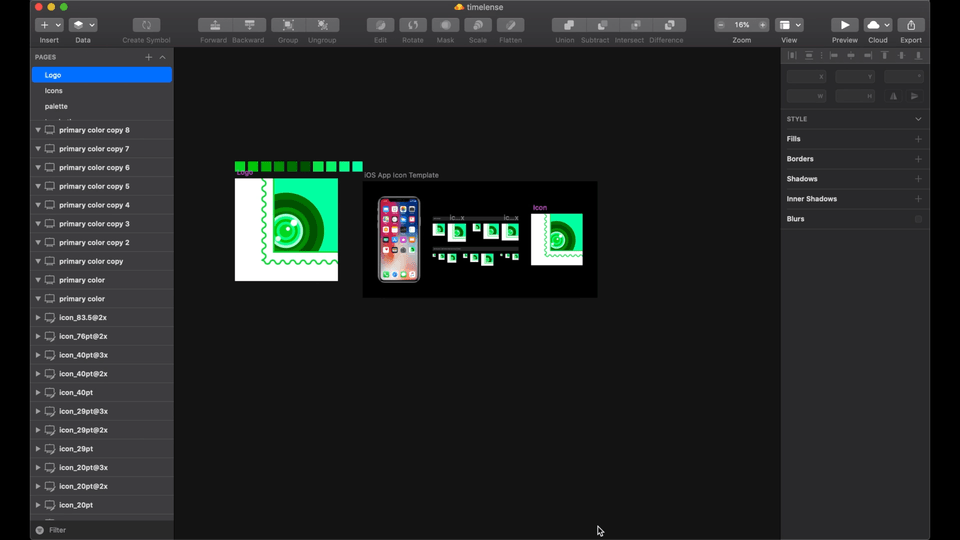Zoom in with the plus button

762,25
